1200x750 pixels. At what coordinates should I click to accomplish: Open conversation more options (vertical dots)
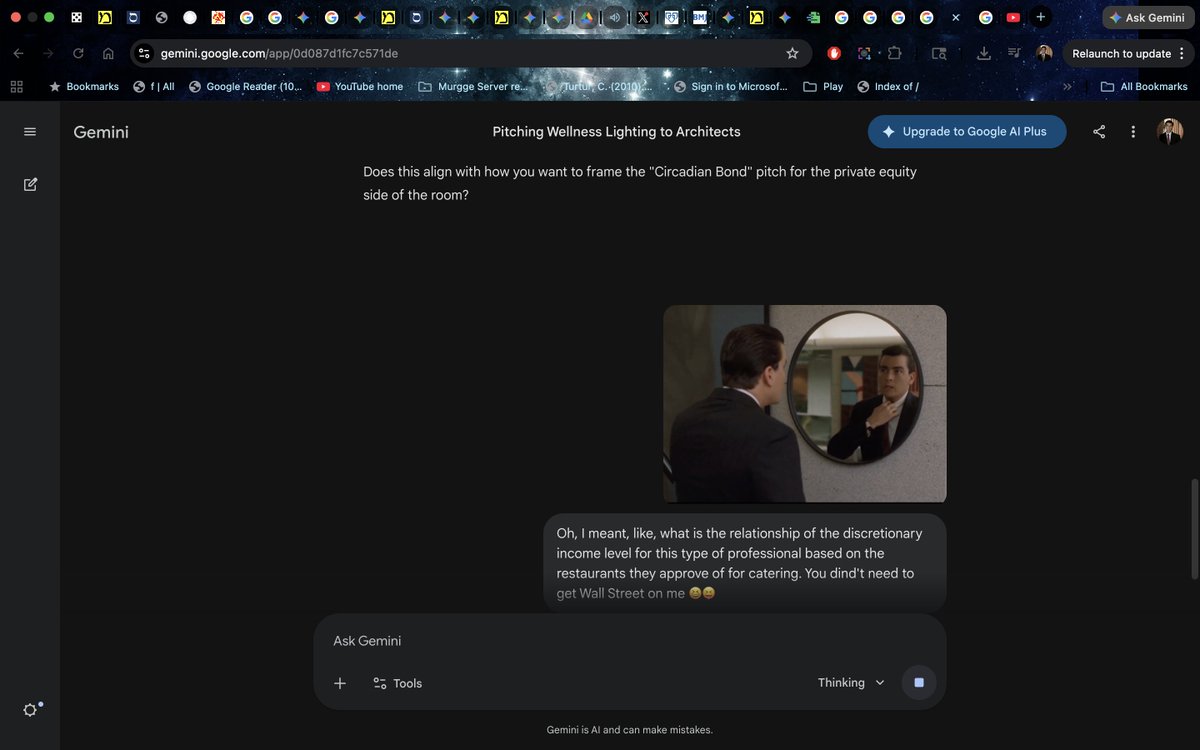tap(1133, 132)
